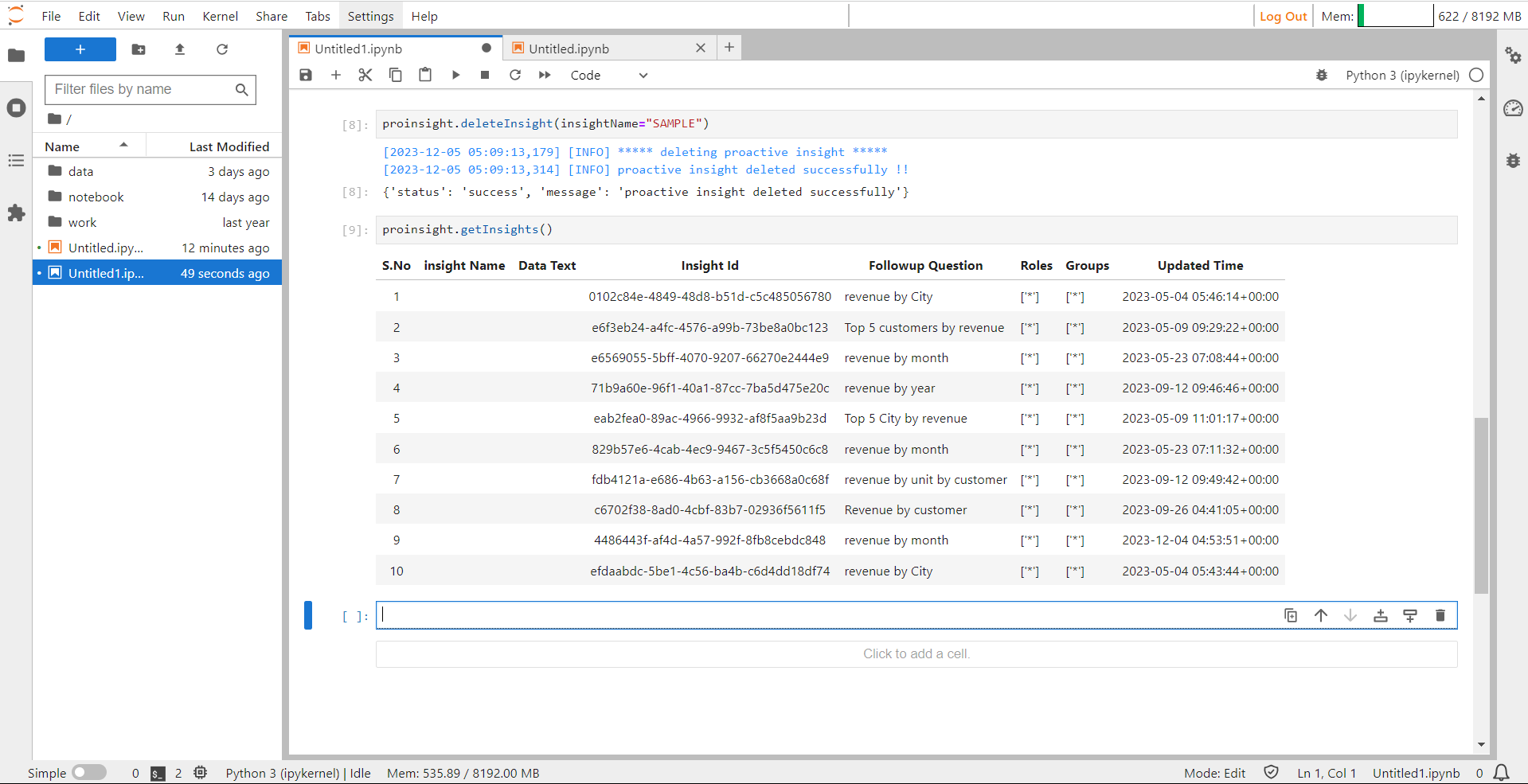
Task: Run the selected cell with the play icon
Action: [x=455, y=75]
